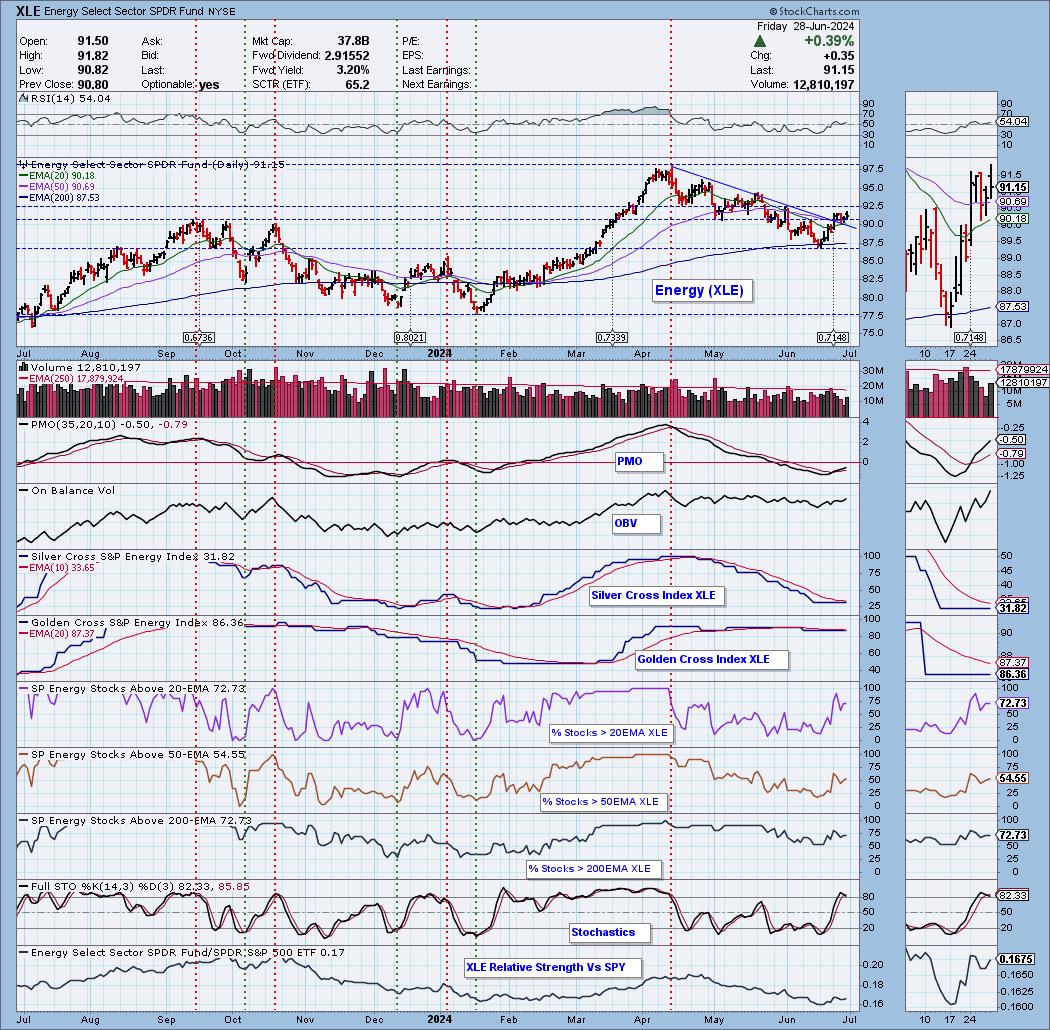Click the 'SP Energy Stocks Above 50-EMA' legend
Viewport: 1050px width, 1030px height.
133,754
